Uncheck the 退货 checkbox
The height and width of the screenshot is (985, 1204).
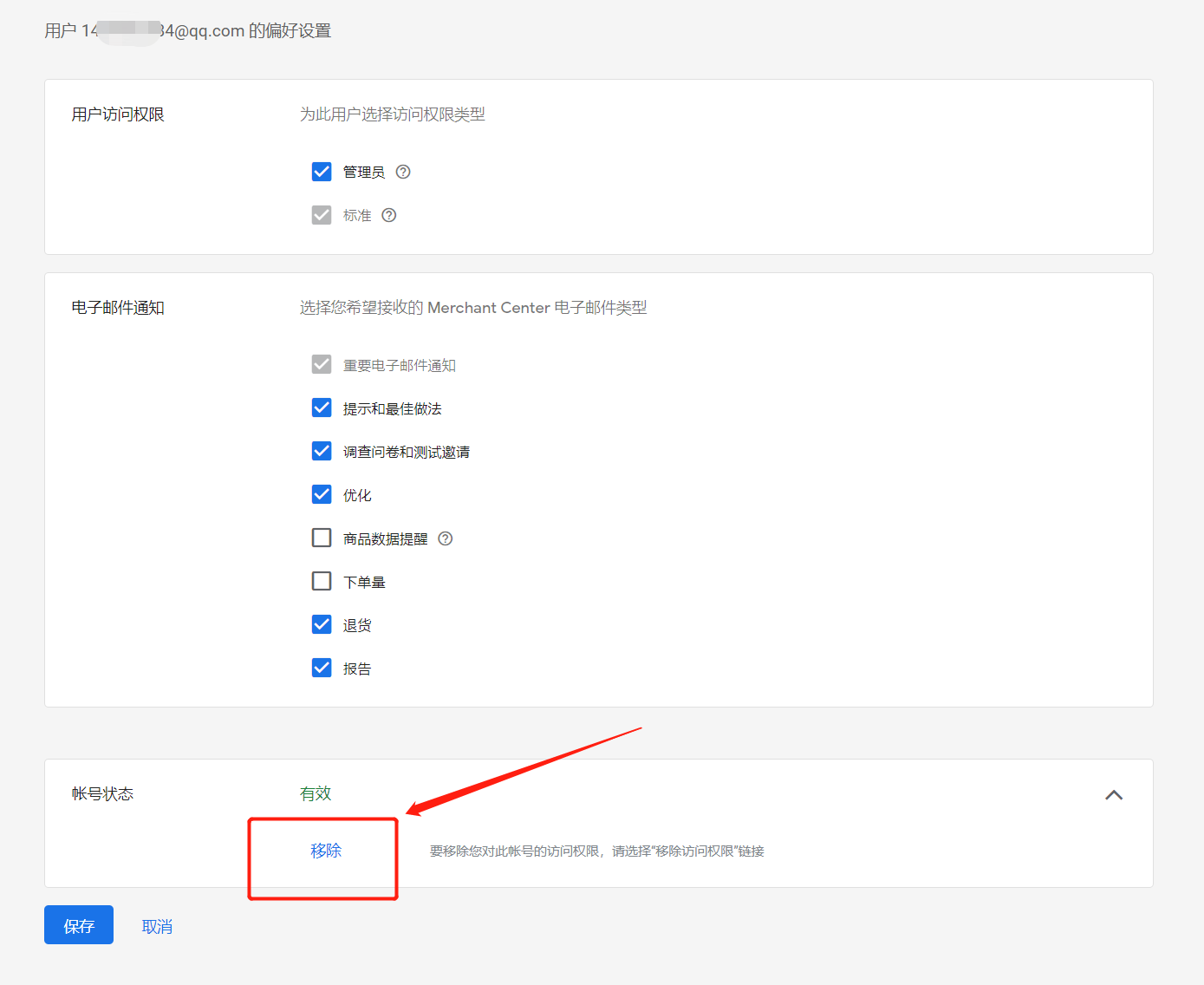pyautogui.click(x=322, y=624)
